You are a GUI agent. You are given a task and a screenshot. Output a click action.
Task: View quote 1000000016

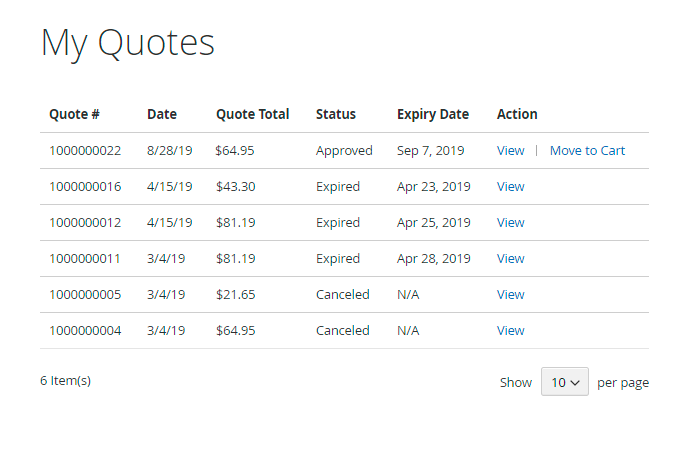(510, 187)
